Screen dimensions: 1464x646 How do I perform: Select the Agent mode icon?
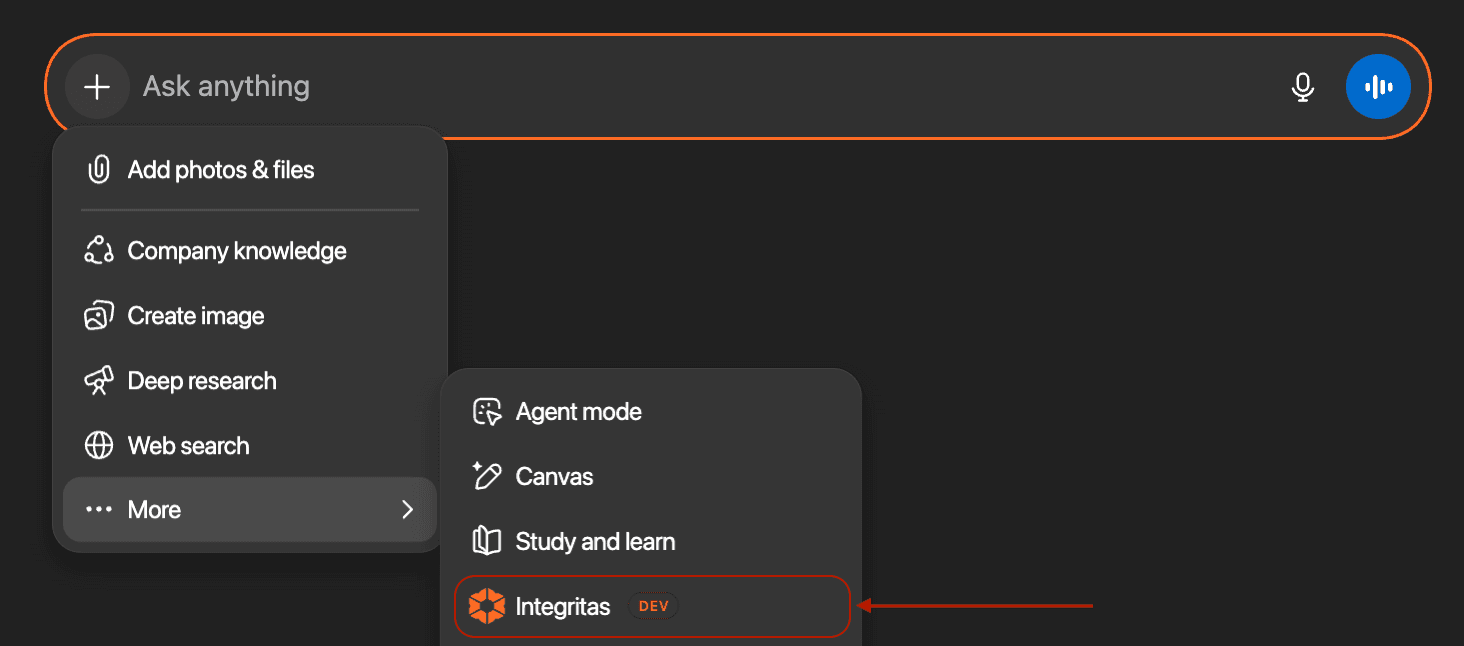click(x=486, y=411)
